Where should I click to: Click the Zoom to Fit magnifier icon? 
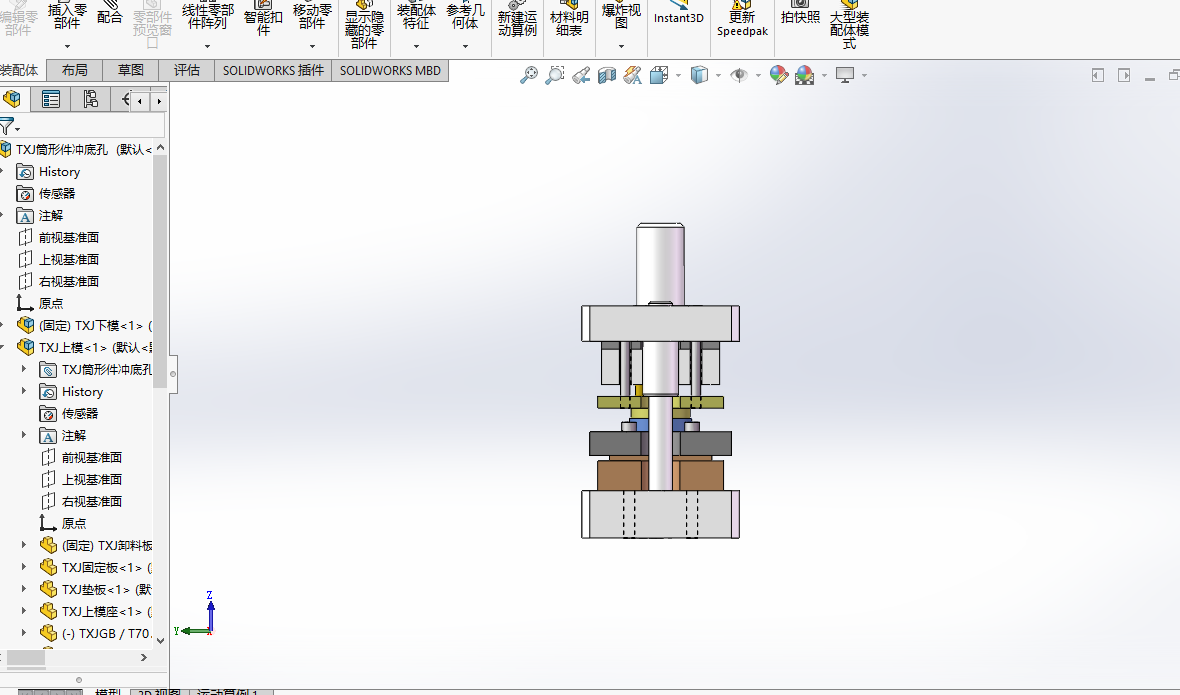coord(529,74)
